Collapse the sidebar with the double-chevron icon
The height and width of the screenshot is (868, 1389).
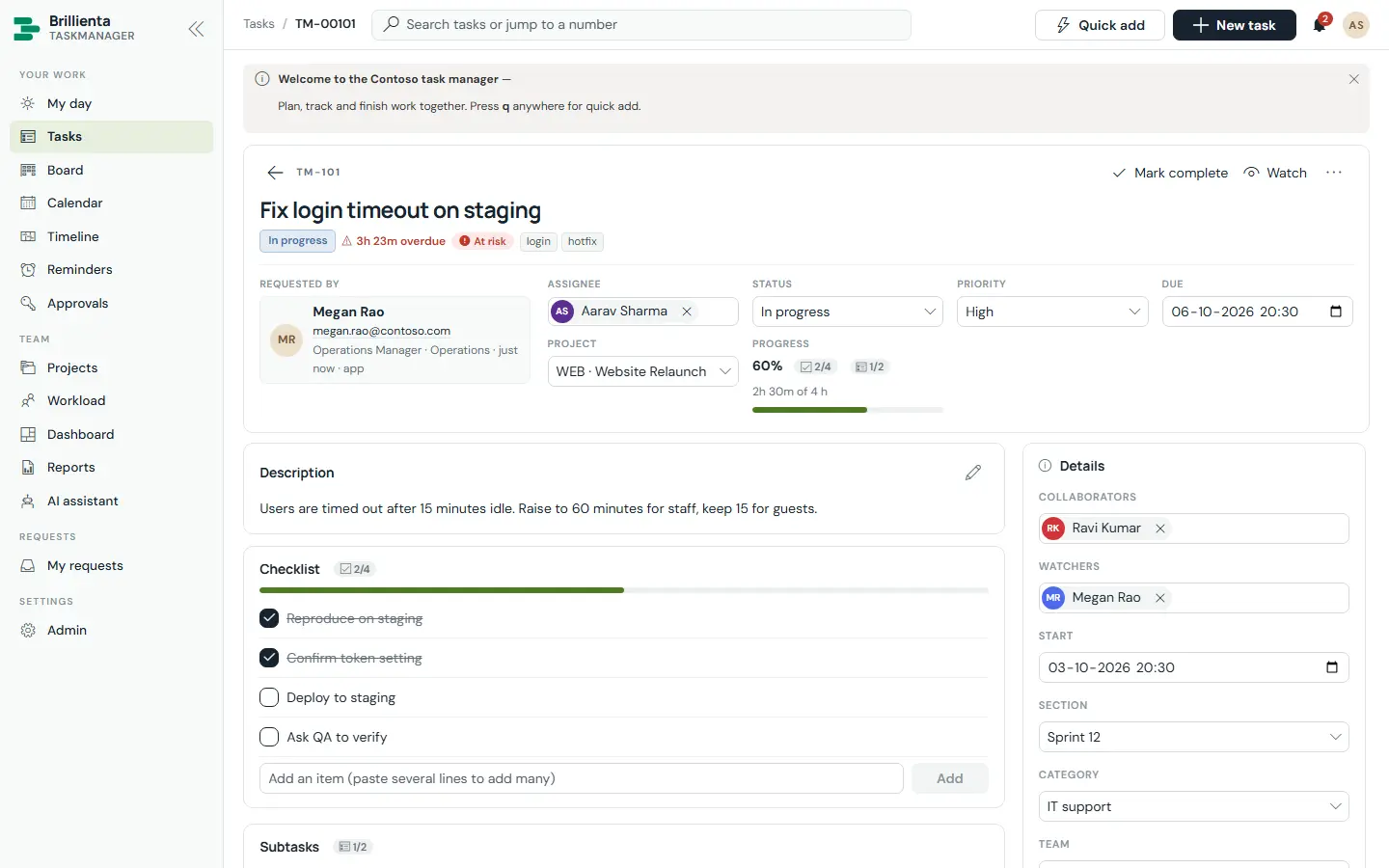click(x=196, y=29)
